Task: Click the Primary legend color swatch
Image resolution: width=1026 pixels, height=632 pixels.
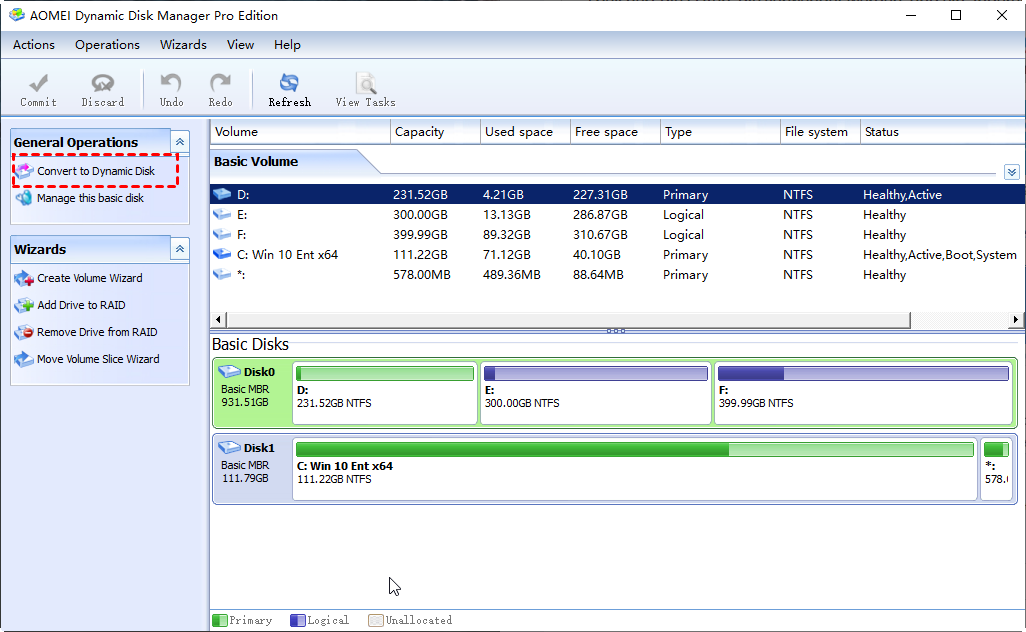Action: click(220, 620)
